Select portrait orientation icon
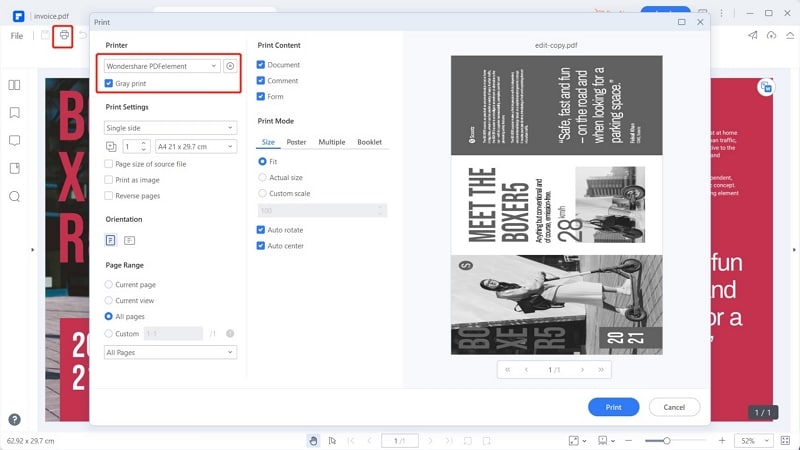 tap(111, 240)
